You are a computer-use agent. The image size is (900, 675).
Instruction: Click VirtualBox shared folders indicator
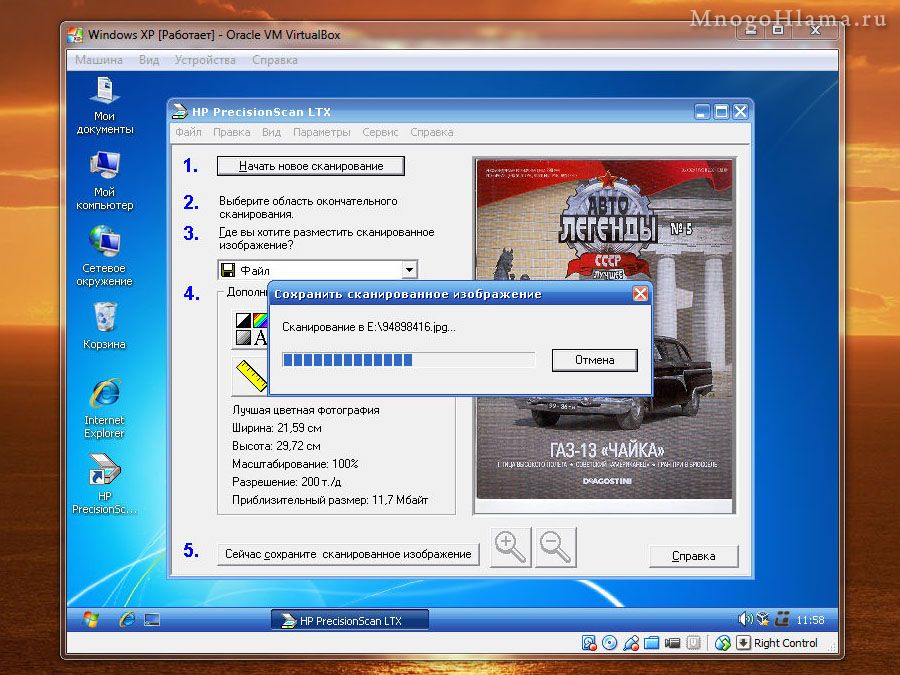tap(651, 643)
